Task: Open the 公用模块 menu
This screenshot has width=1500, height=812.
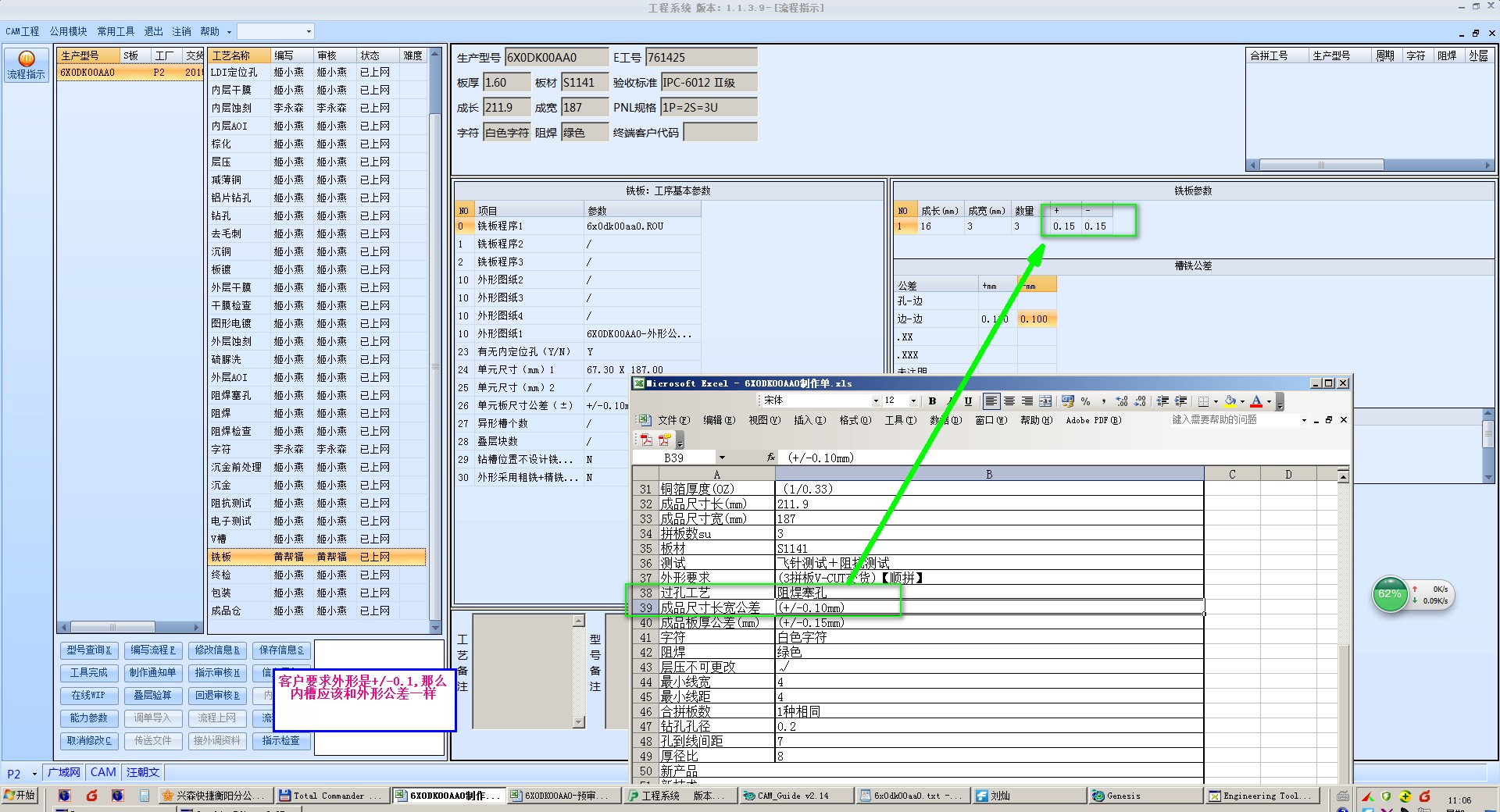Action: coord(69,31)
